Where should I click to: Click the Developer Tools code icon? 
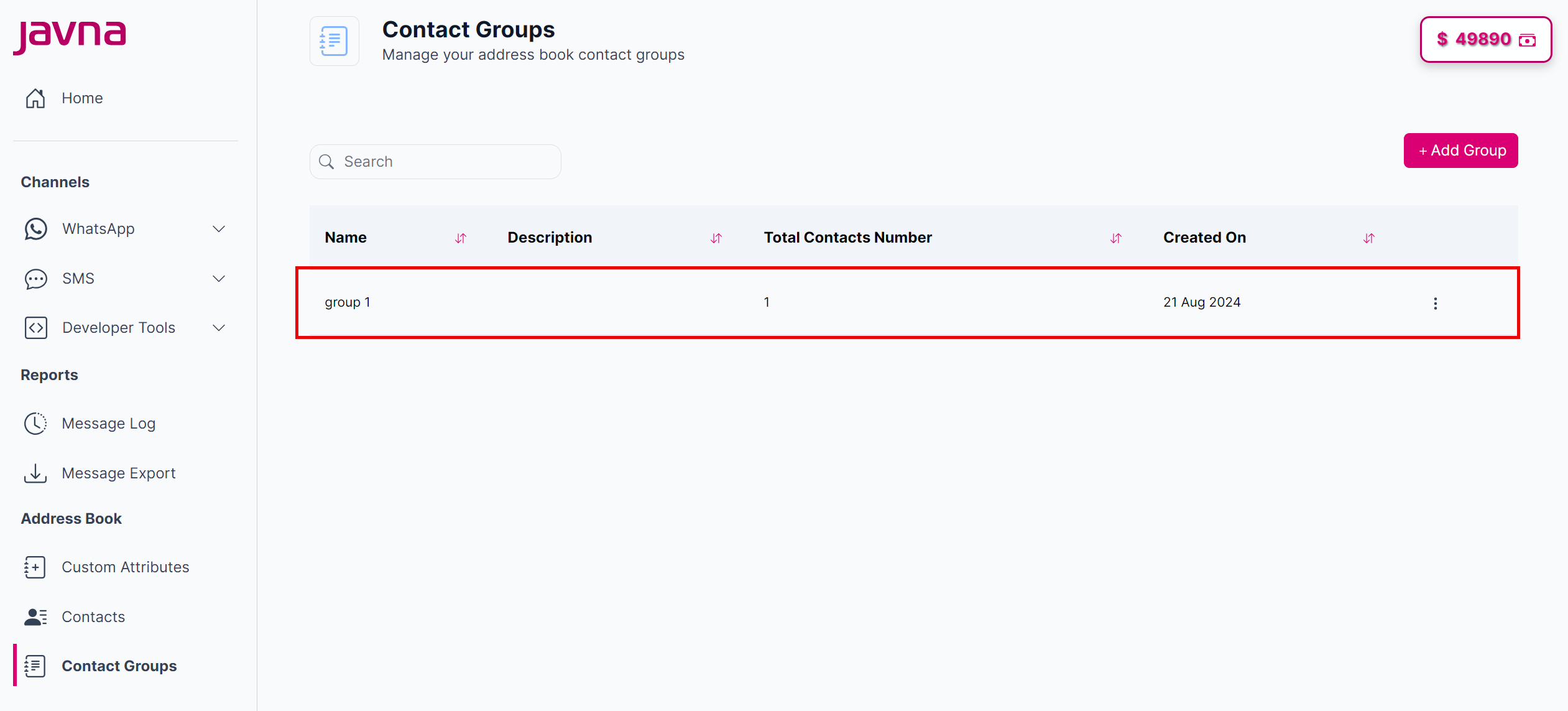[x=35, y=327]
